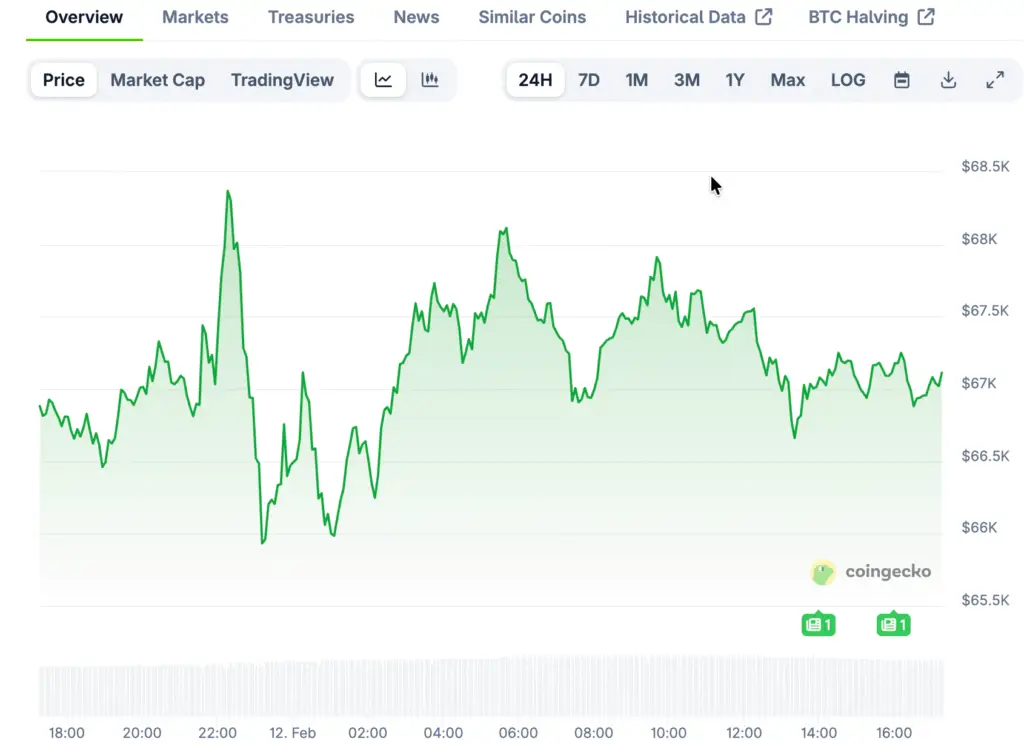Select the Market Cap chart toggle
The height and width of the screenshot is (744, 1024).
point(157,80)
